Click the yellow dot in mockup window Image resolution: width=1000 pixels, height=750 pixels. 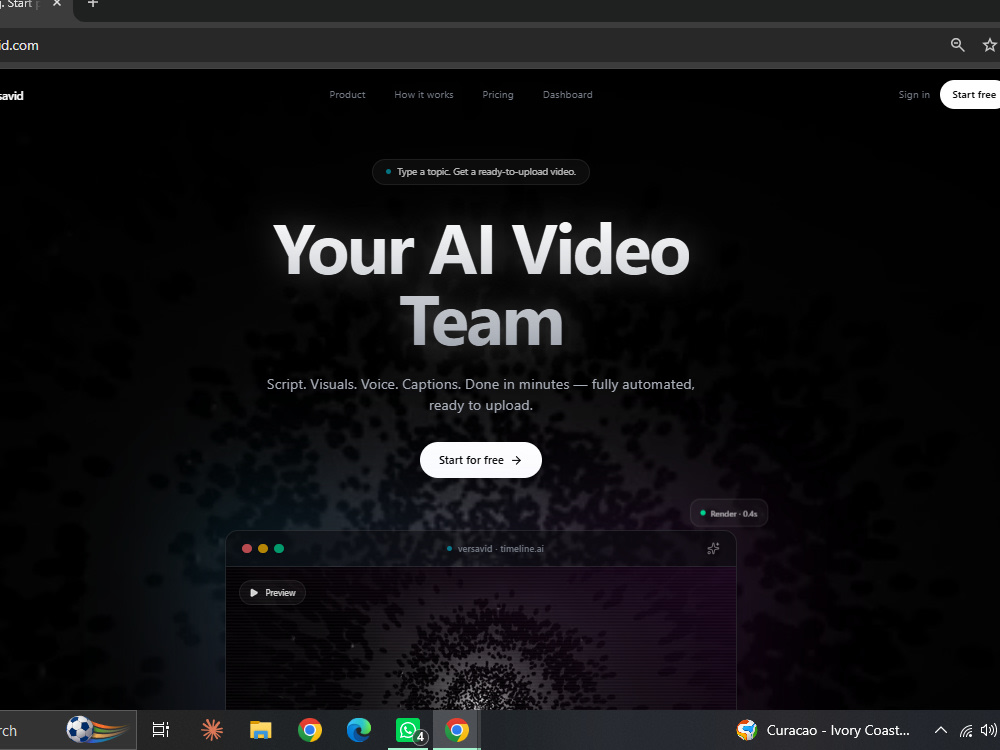tap(263, 548)
